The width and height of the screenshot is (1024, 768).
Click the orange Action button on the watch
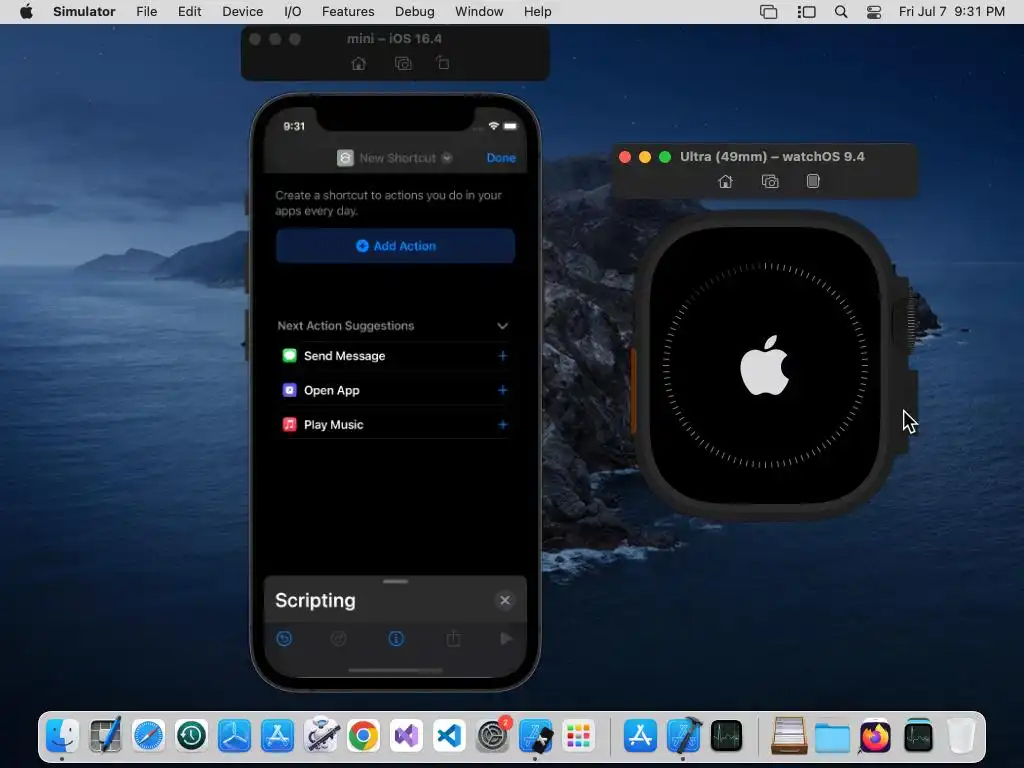click(633, 391)
